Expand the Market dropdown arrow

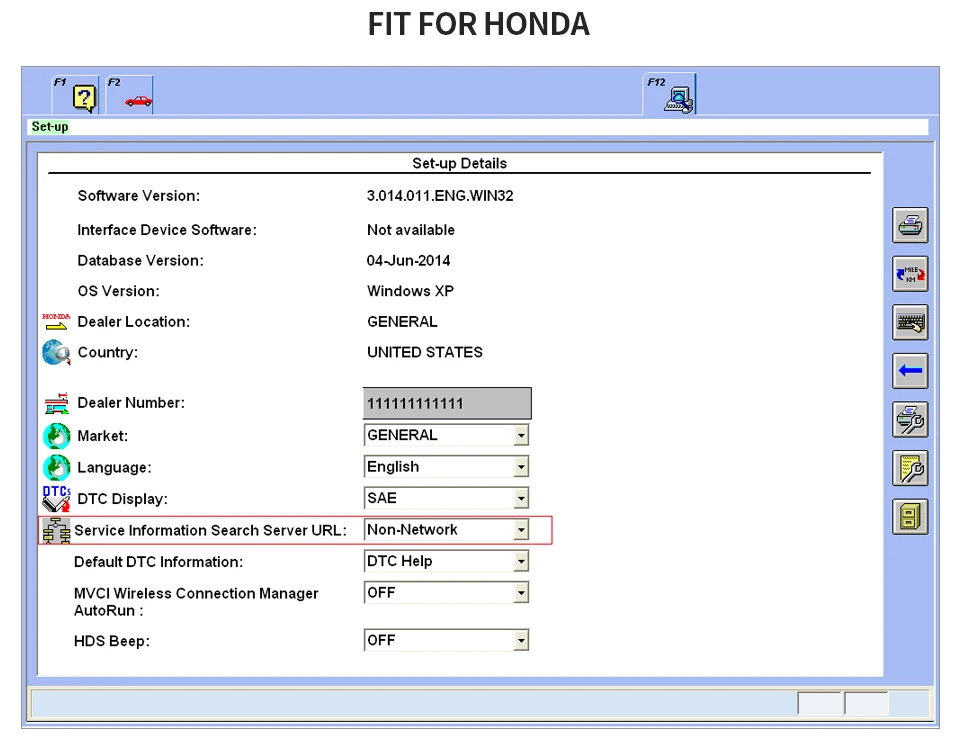pos(520,435)
